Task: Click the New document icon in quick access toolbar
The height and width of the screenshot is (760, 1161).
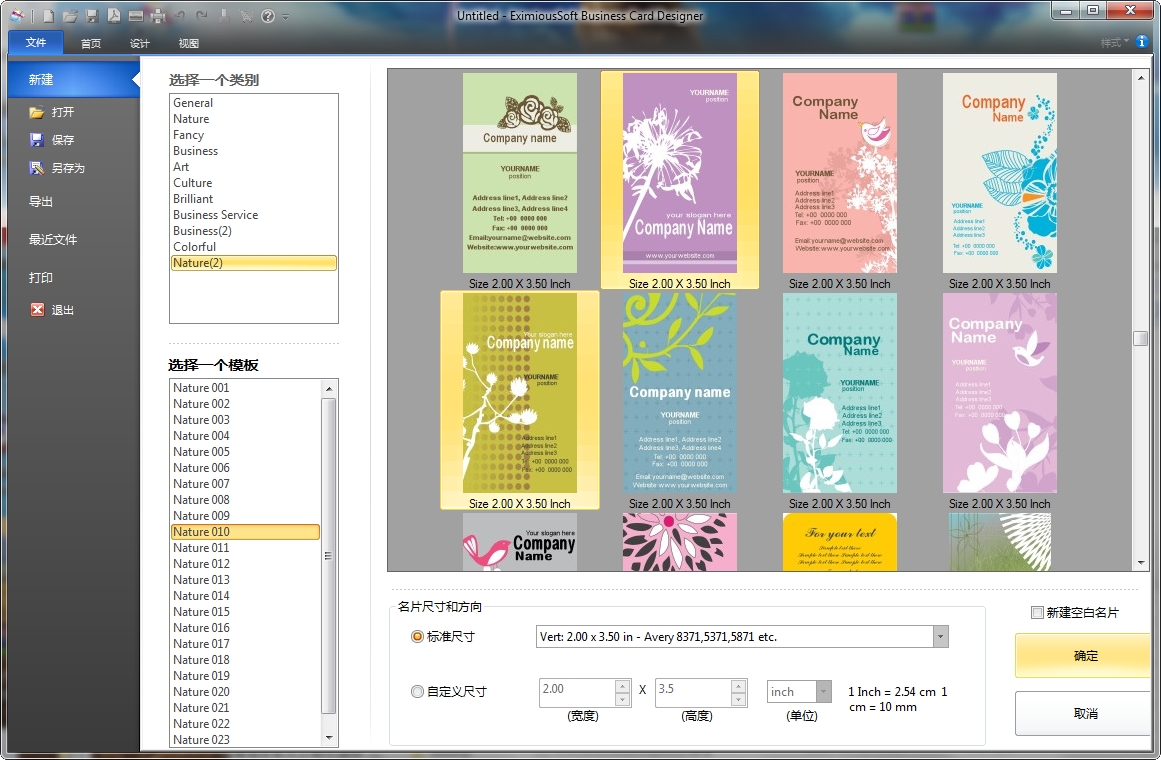Action: pyautogui.click(x=48, y=16)
